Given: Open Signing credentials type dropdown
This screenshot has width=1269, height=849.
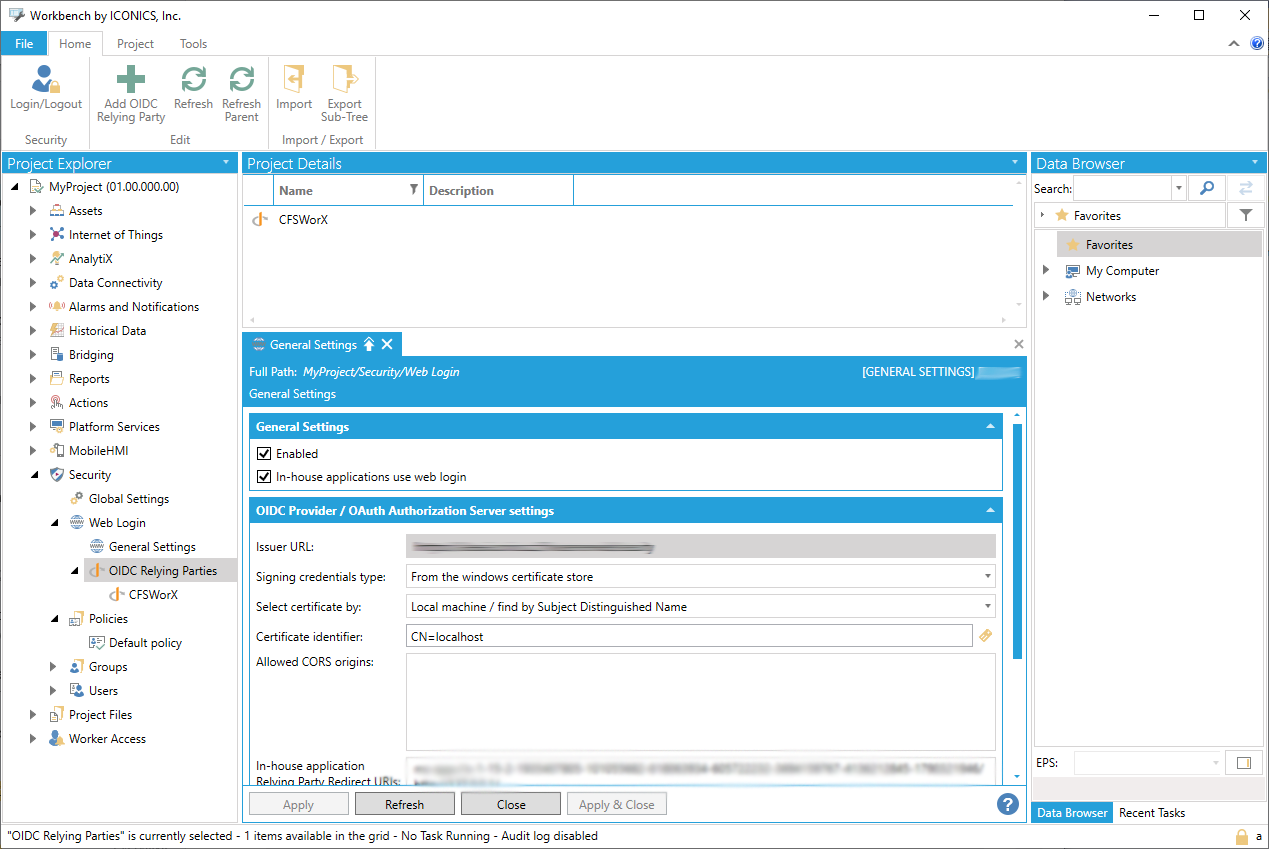Looking at the screenshot, I should (x=700, y=577).
